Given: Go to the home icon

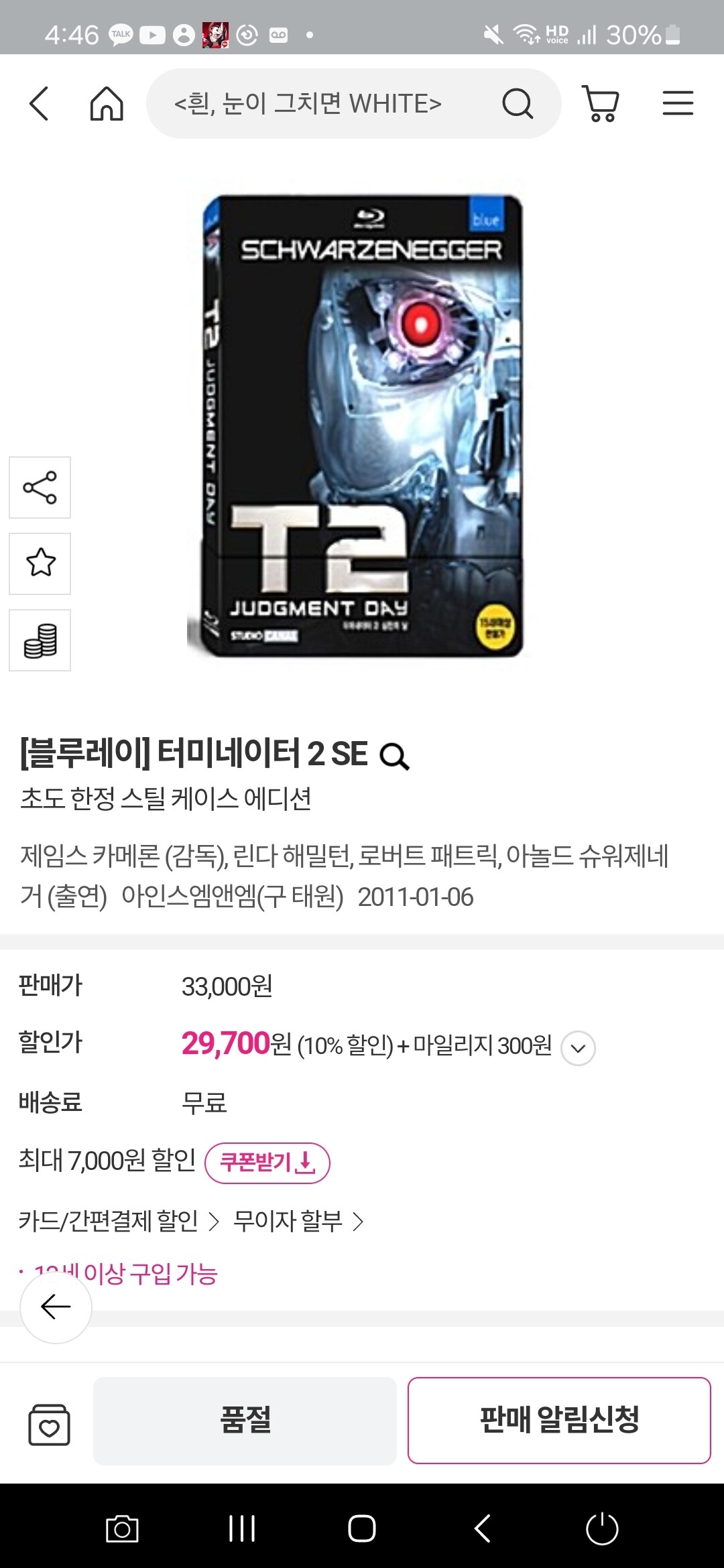Looking at the screenshot, I should click(107, 104).
